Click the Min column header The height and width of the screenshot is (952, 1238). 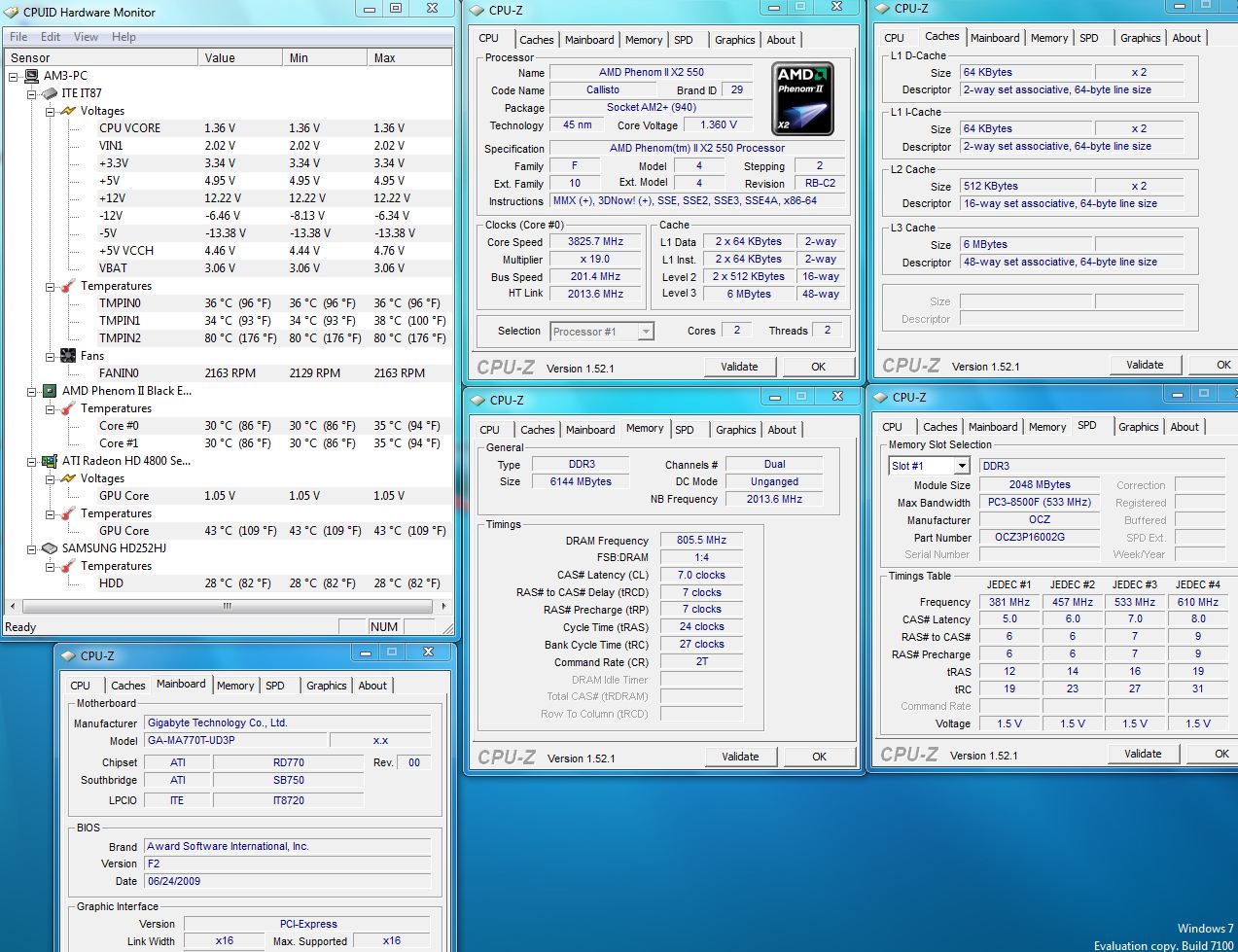[x=326, y=58]
